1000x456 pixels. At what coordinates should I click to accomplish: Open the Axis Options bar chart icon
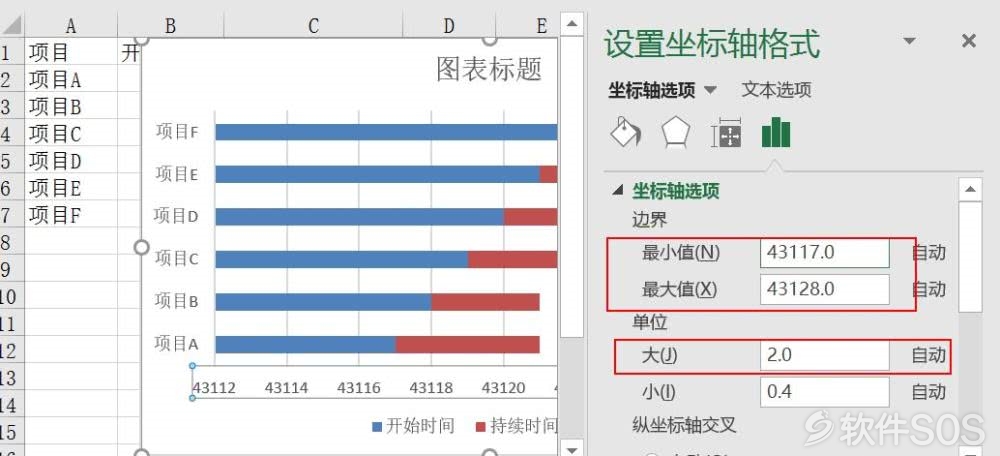point(776,133)
